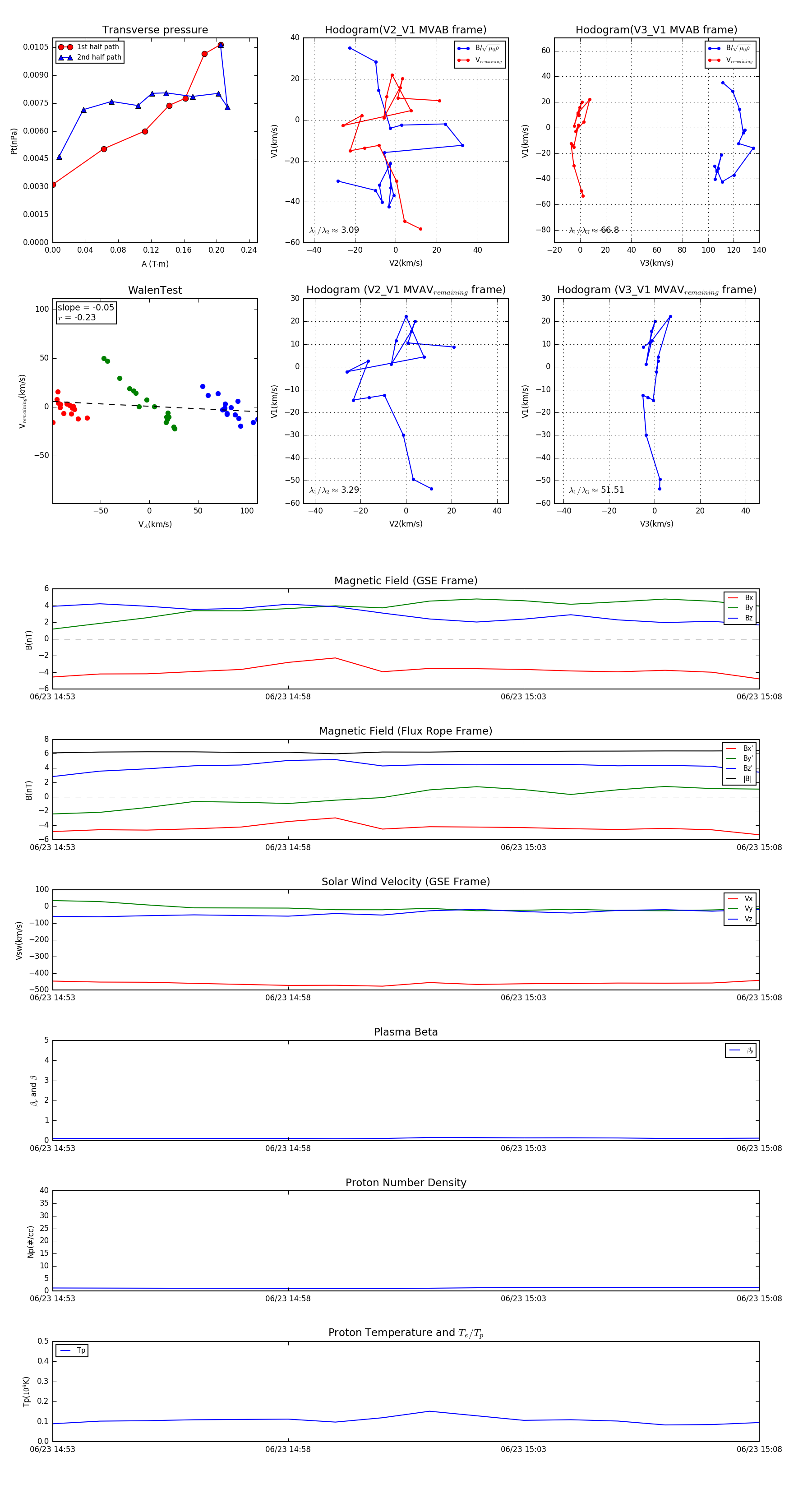Screen dimensions: 812x1489
Task: Select the 'Bz' legend entry in GSE Frame plot
Action: tap(740, 618)
